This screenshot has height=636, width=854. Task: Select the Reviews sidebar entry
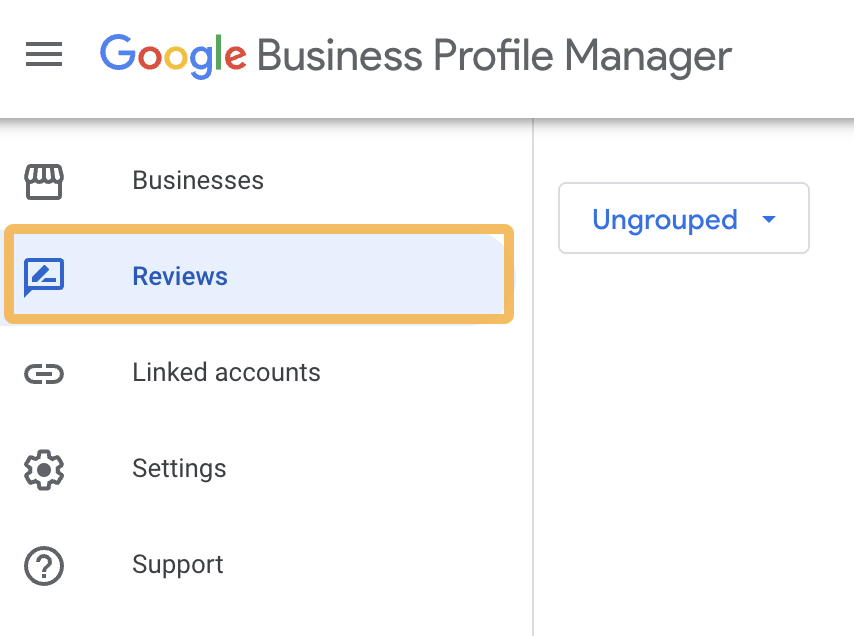pyautogui.click(x=180, y=277)
